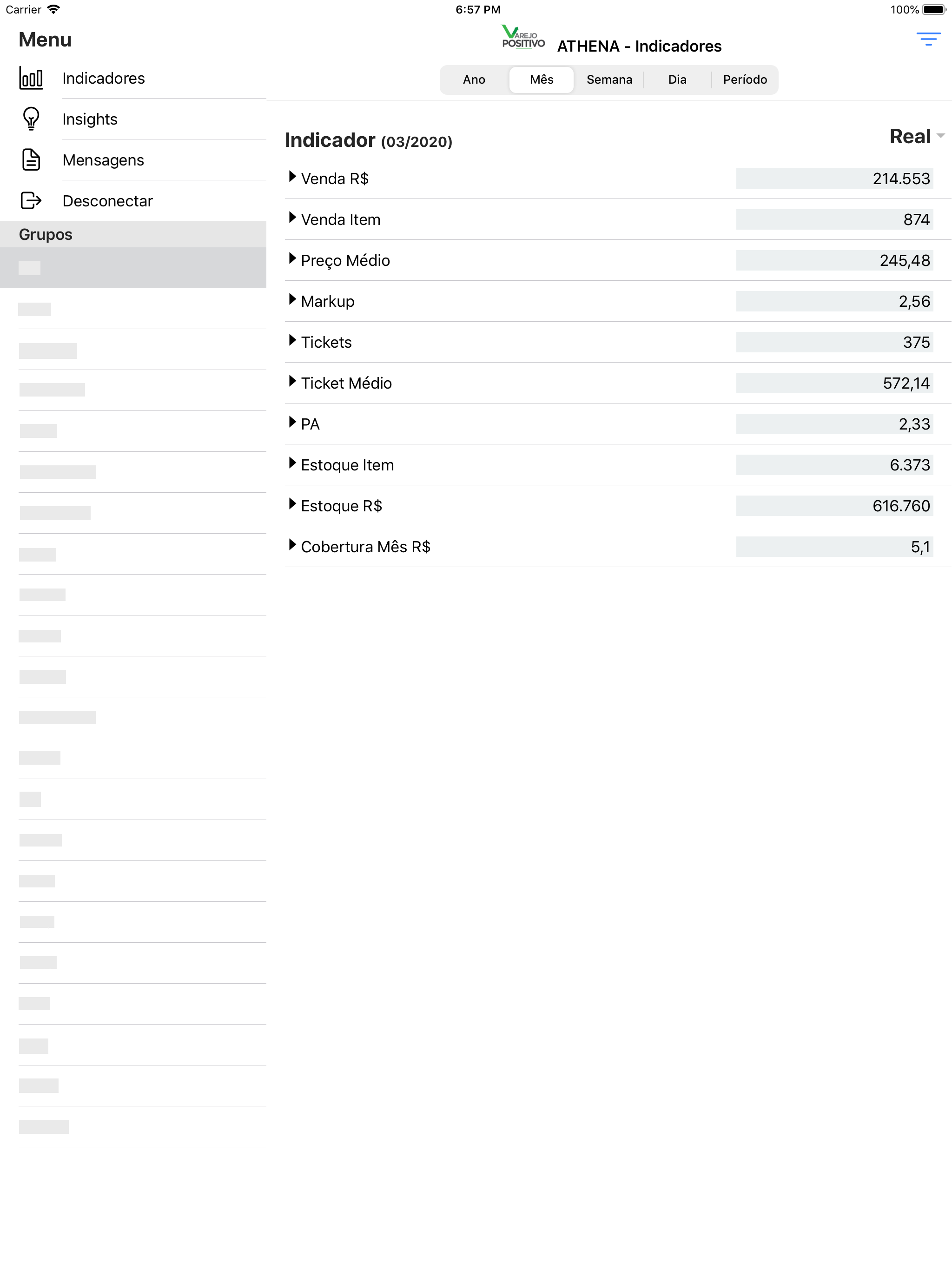Open the filter icon at top right
Image resolution: width=952 pixels, height=1270 pixels.
[x=928, y=39]
